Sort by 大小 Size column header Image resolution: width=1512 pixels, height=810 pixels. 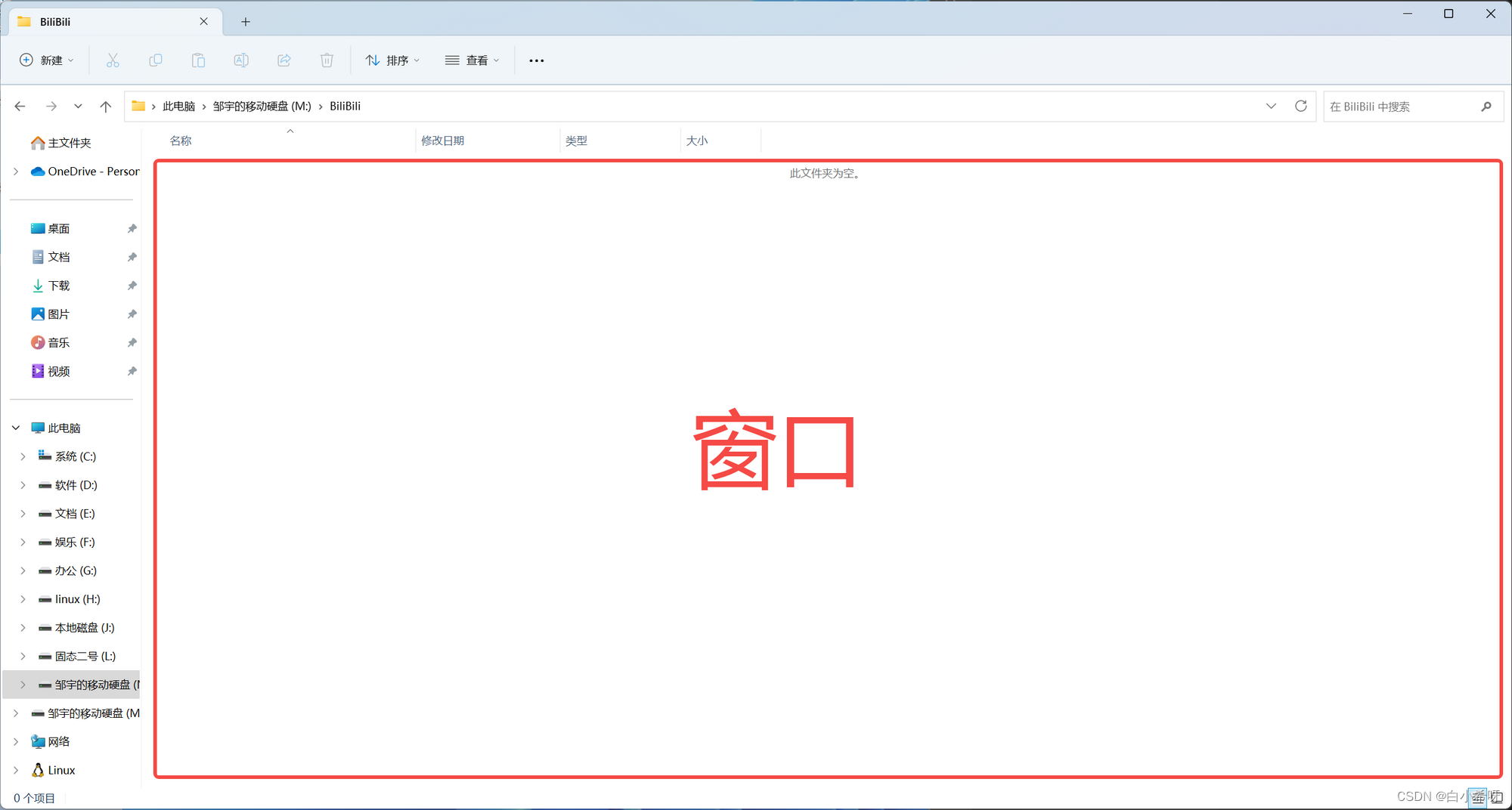coord(697,141)
